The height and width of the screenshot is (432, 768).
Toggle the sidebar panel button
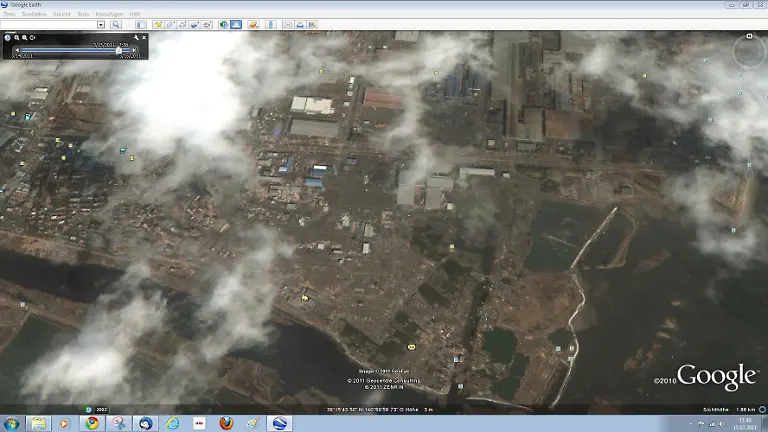[x=140, y=24]
